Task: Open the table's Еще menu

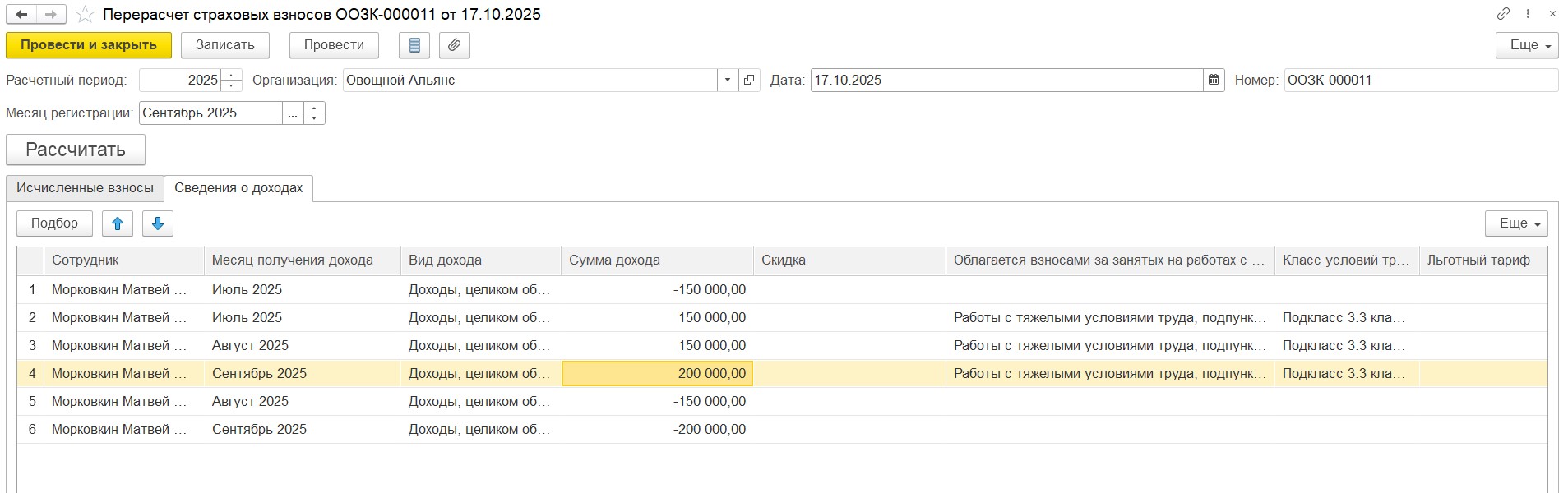Action: click(1516, 223)
